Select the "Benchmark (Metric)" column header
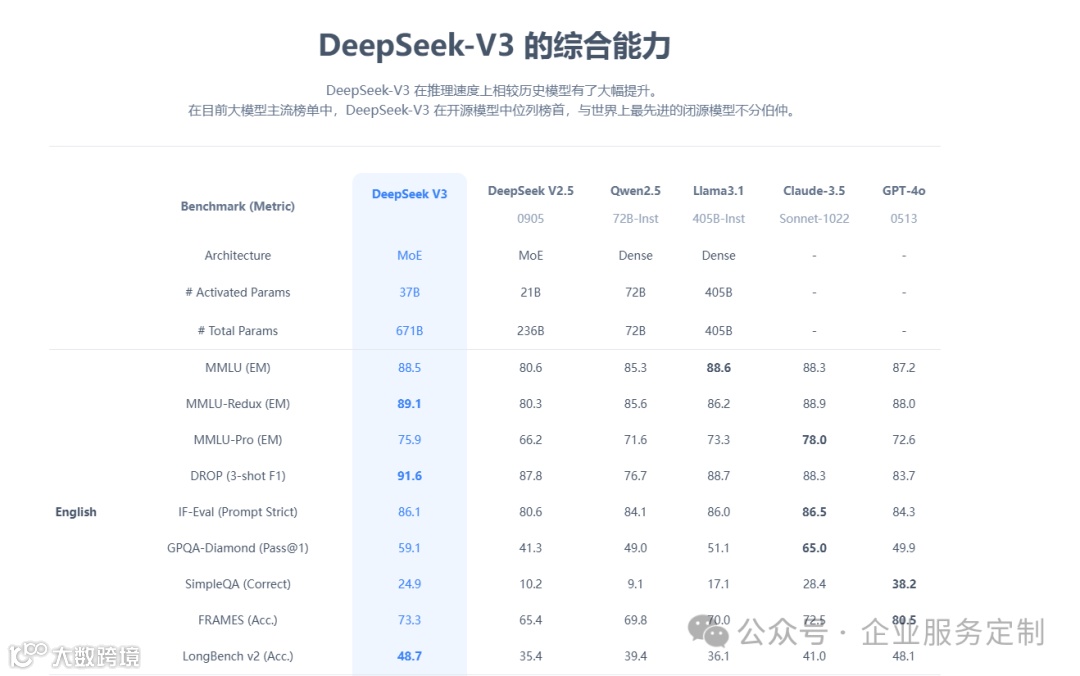The image size is (1080, 676). click(238, 206)
